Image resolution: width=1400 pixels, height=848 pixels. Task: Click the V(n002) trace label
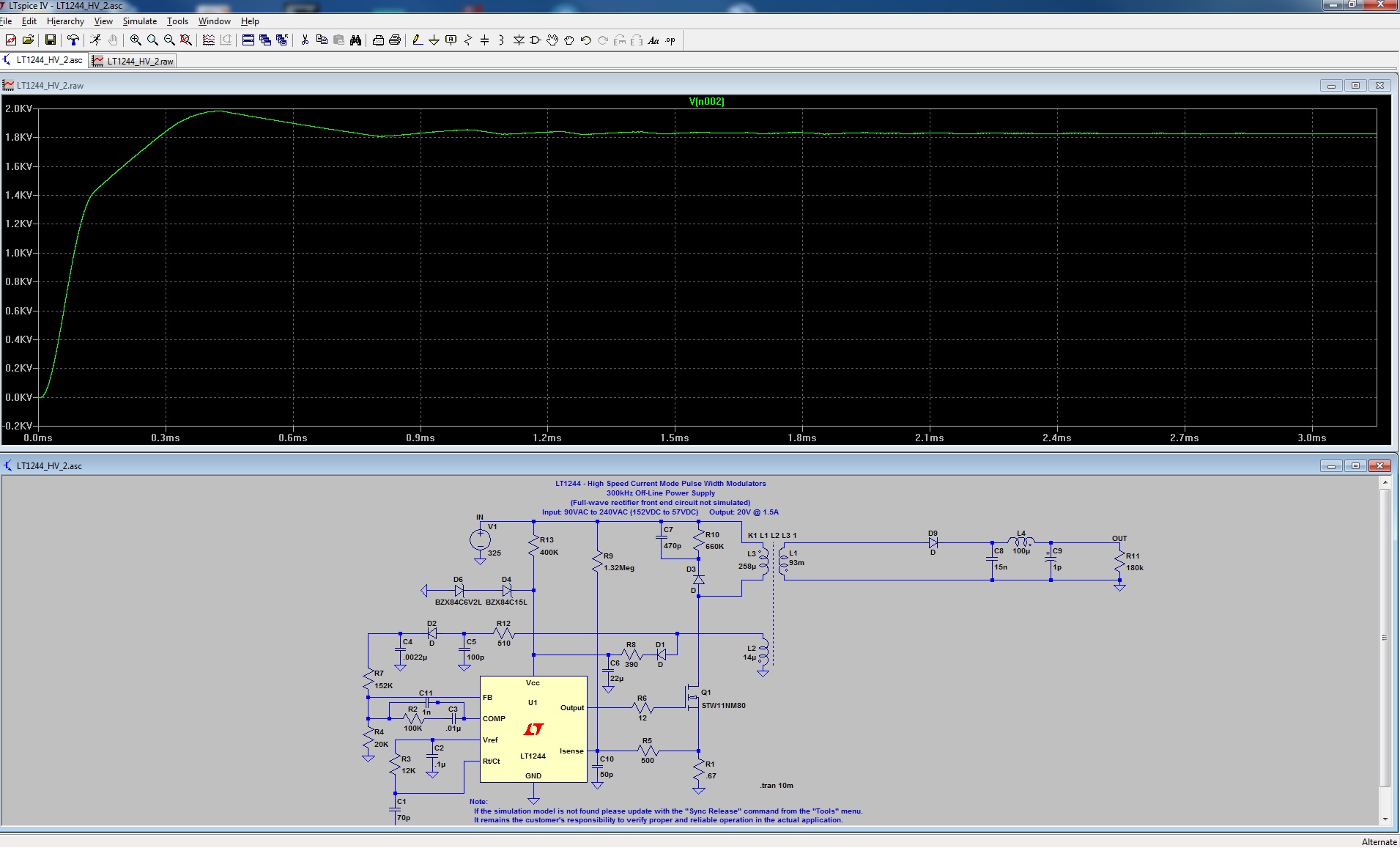(706, 101)
